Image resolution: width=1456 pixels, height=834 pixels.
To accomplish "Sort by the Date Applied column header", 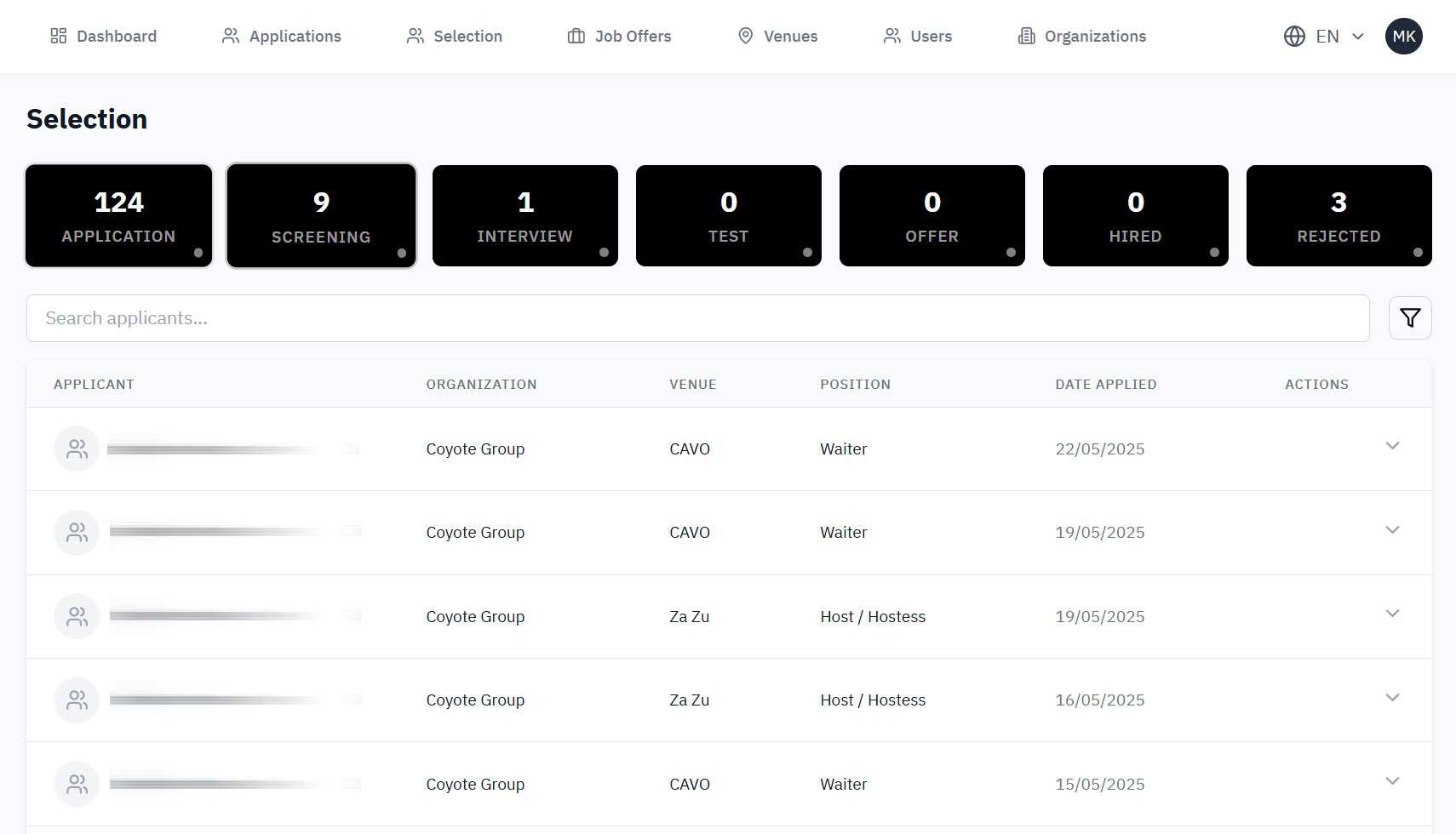I will 1105,384.
